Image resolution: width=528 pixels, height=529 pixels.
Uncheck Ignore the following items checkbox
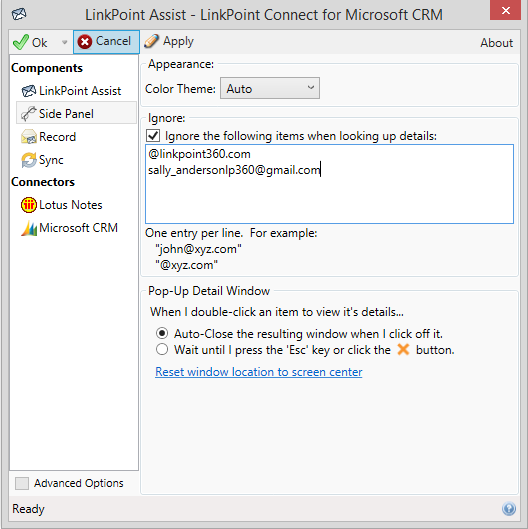tap(153, 136)
